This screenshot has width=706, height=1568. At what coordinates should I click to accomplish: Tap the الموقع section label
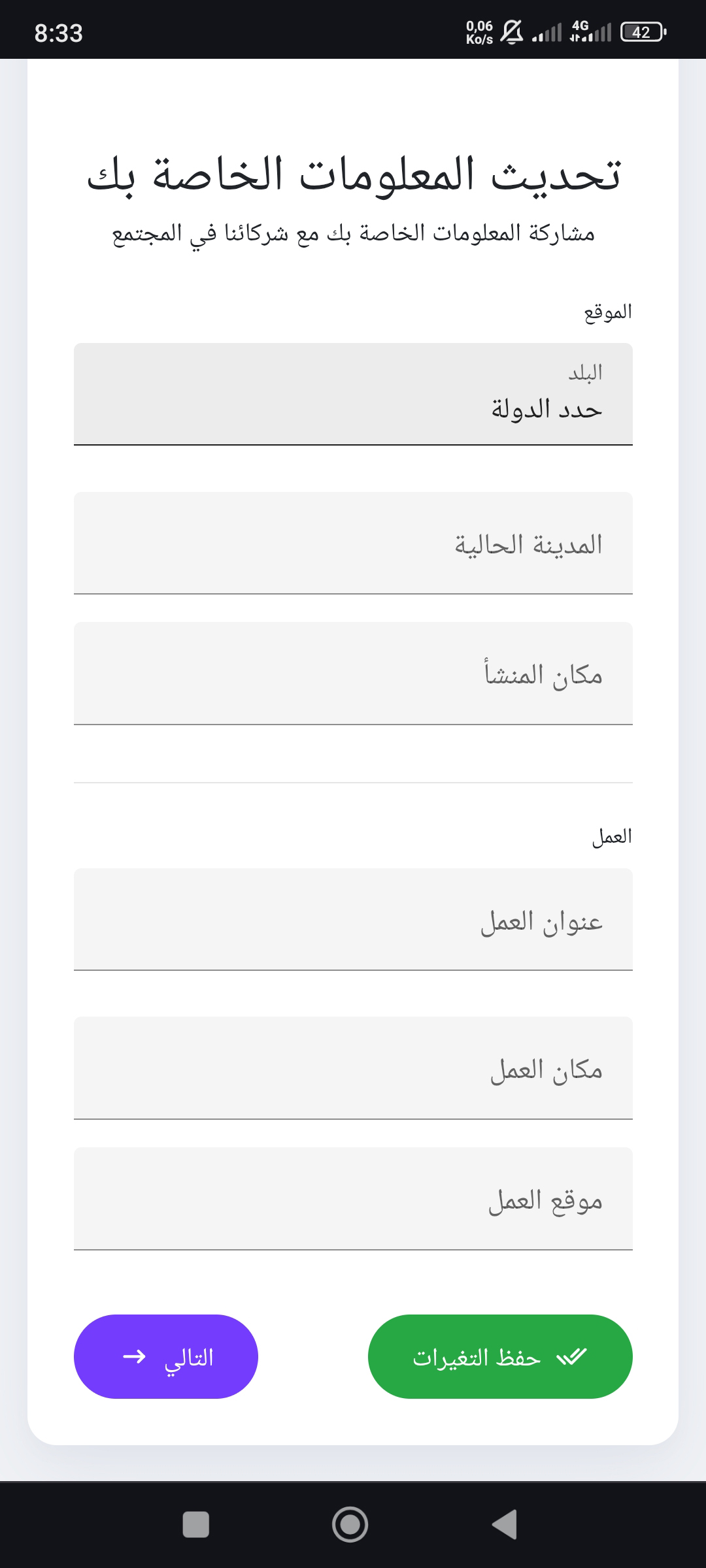point(608,312)
